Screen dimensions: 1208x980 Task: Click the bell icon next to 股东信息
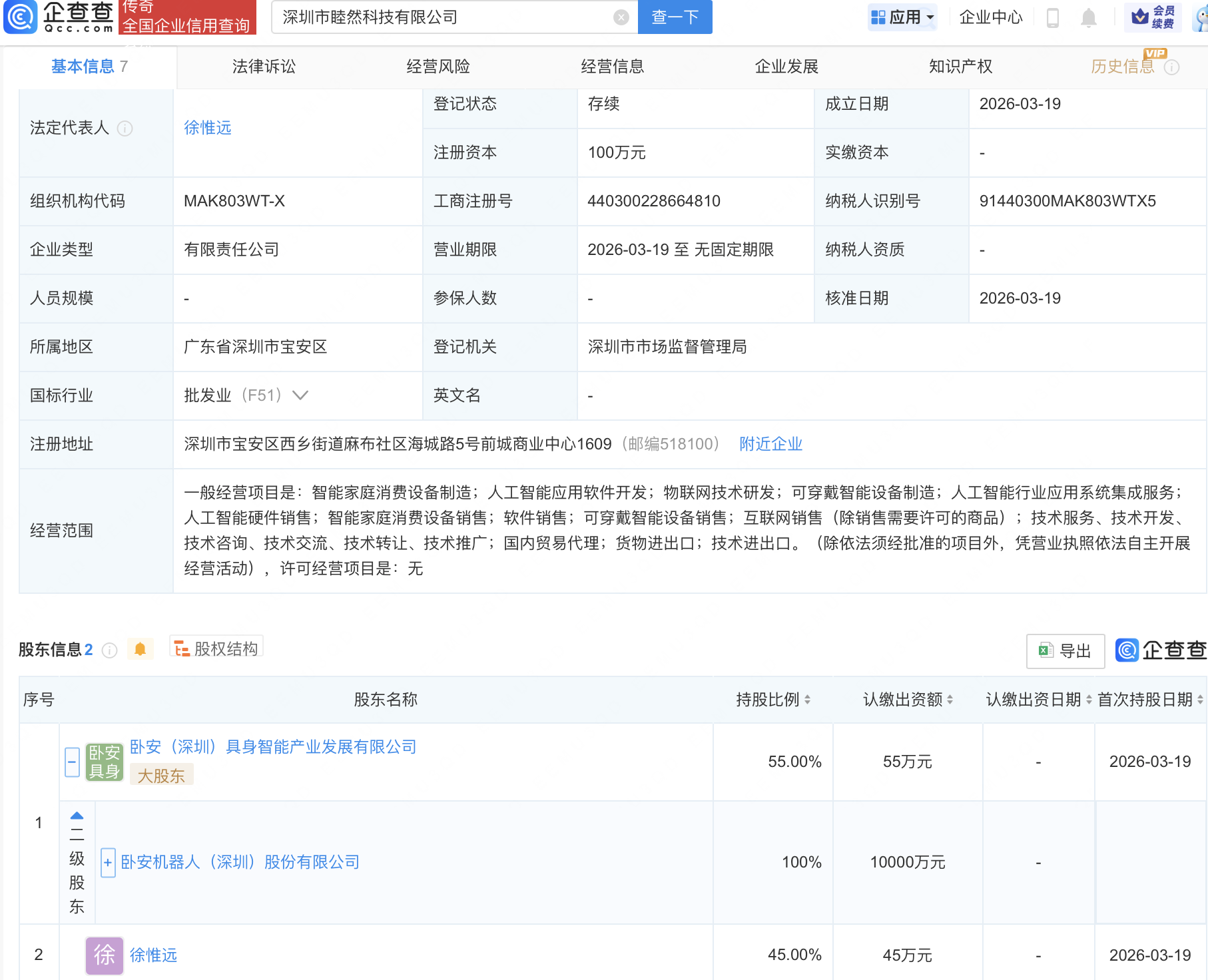[x=141, y=649]
